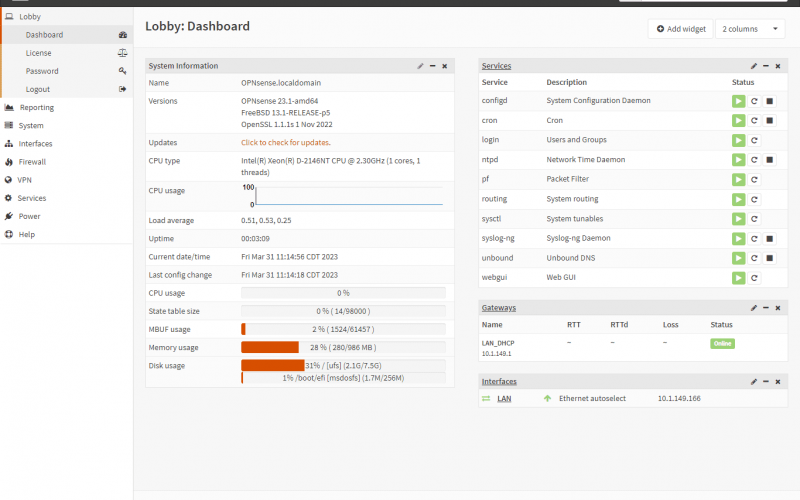
Task: Collapse the System Information widget
Action: coord(432,66)
